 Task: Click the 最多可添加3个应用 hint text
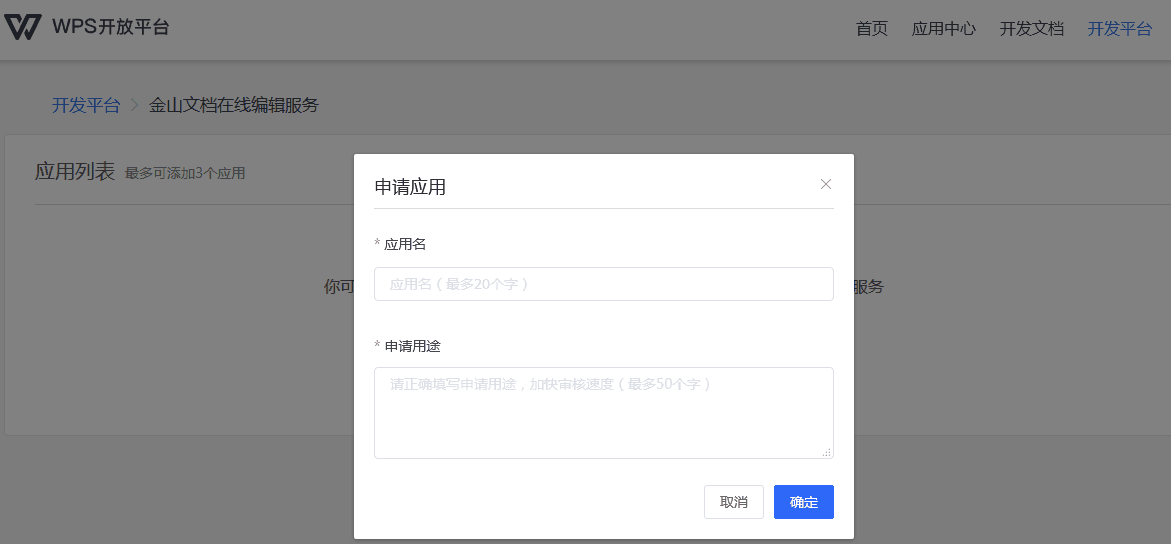tap(185, 173)
